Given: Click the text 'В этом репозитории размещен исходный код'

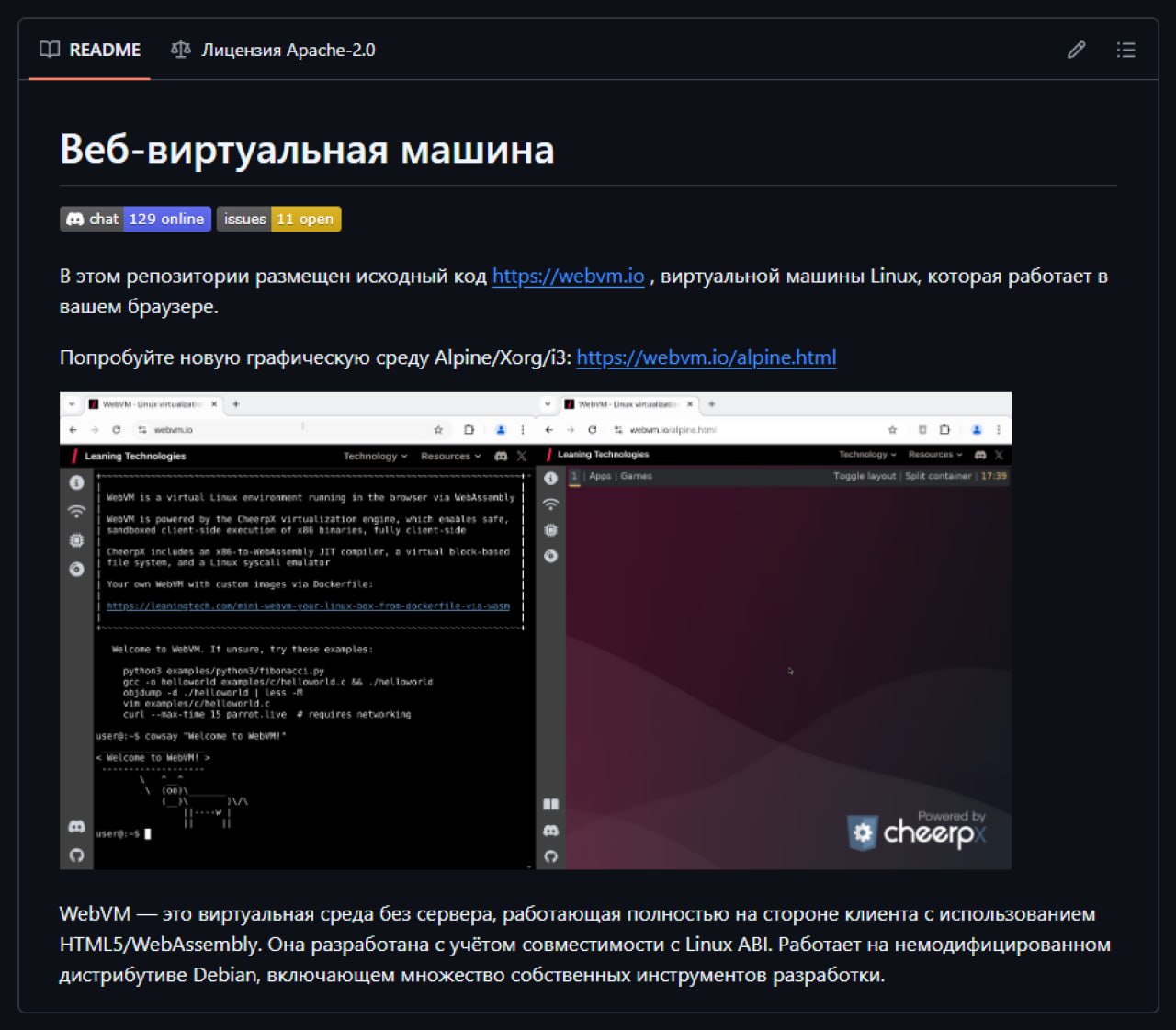Looking at the screenshot, I should pos(273,276).
